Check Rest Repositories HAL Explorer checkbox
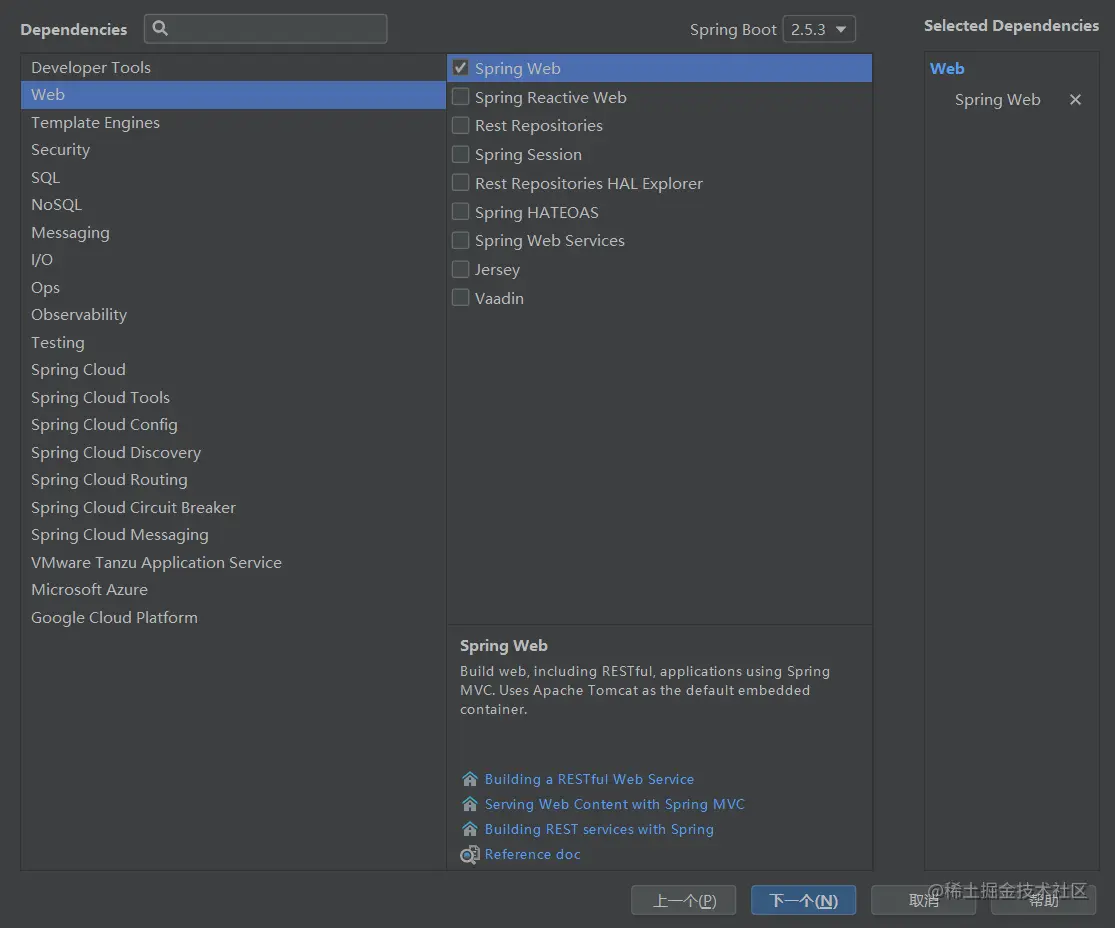Image resolution: width=1115 pixels, height=928 pixels. pos(461,183)
